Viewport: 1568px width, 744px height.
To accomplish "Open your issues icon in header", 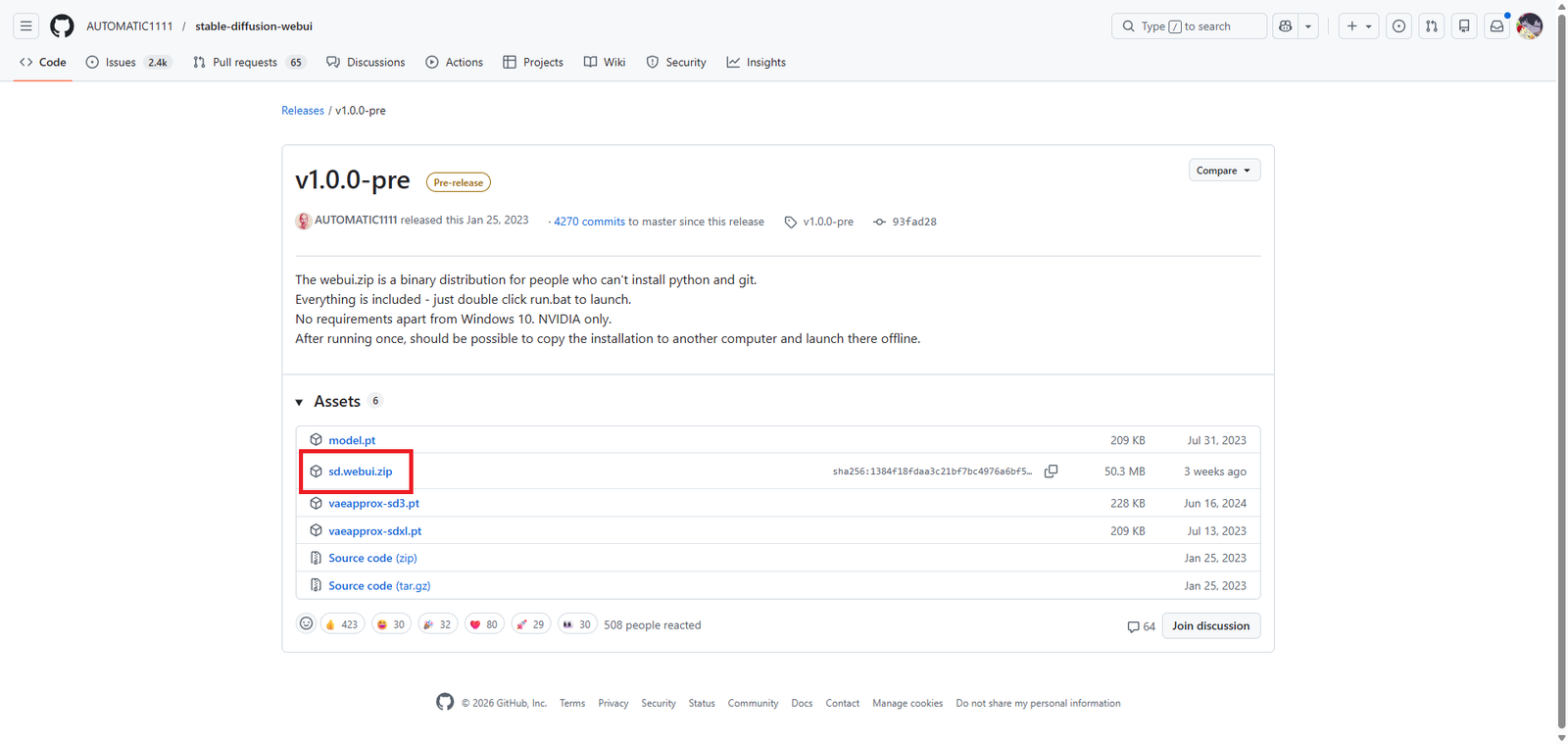I will [x=1399, y=26].
